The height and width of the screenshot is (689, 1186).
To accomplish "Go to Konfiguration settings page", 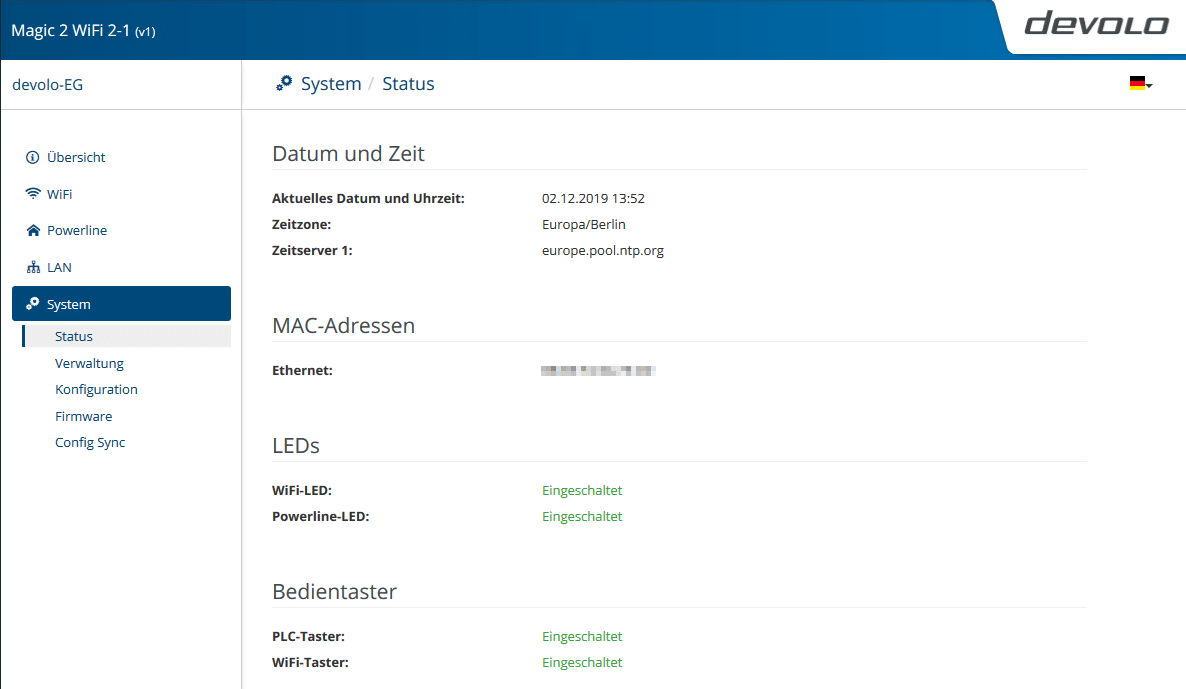I will (96, 390).
